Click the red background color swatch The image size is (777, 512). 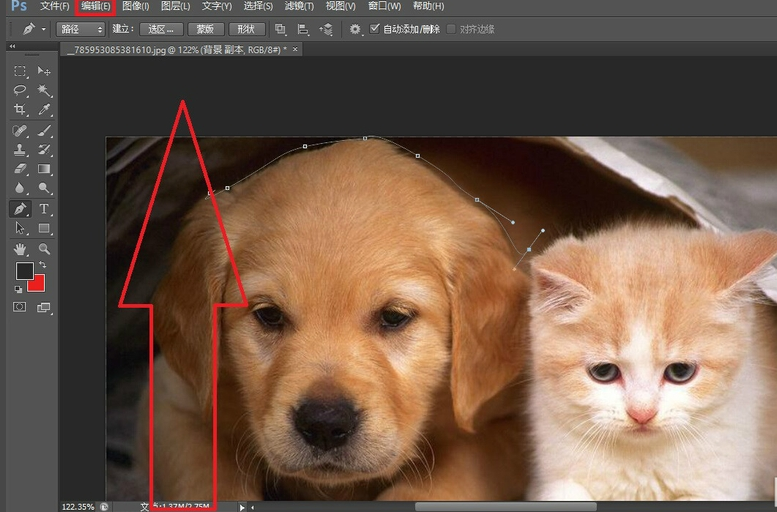(37, 283)
